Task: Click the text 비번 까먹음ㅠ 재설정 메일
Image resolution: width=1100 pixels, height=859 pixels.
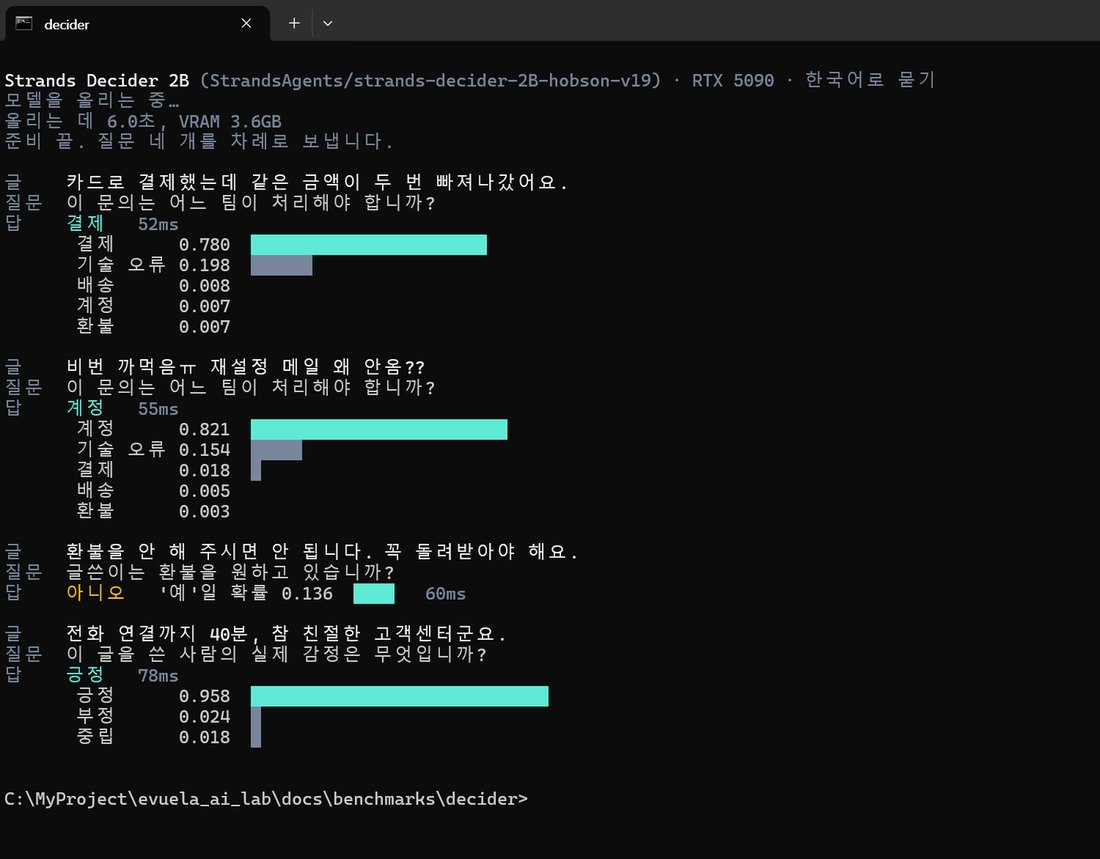Action: 193,367
